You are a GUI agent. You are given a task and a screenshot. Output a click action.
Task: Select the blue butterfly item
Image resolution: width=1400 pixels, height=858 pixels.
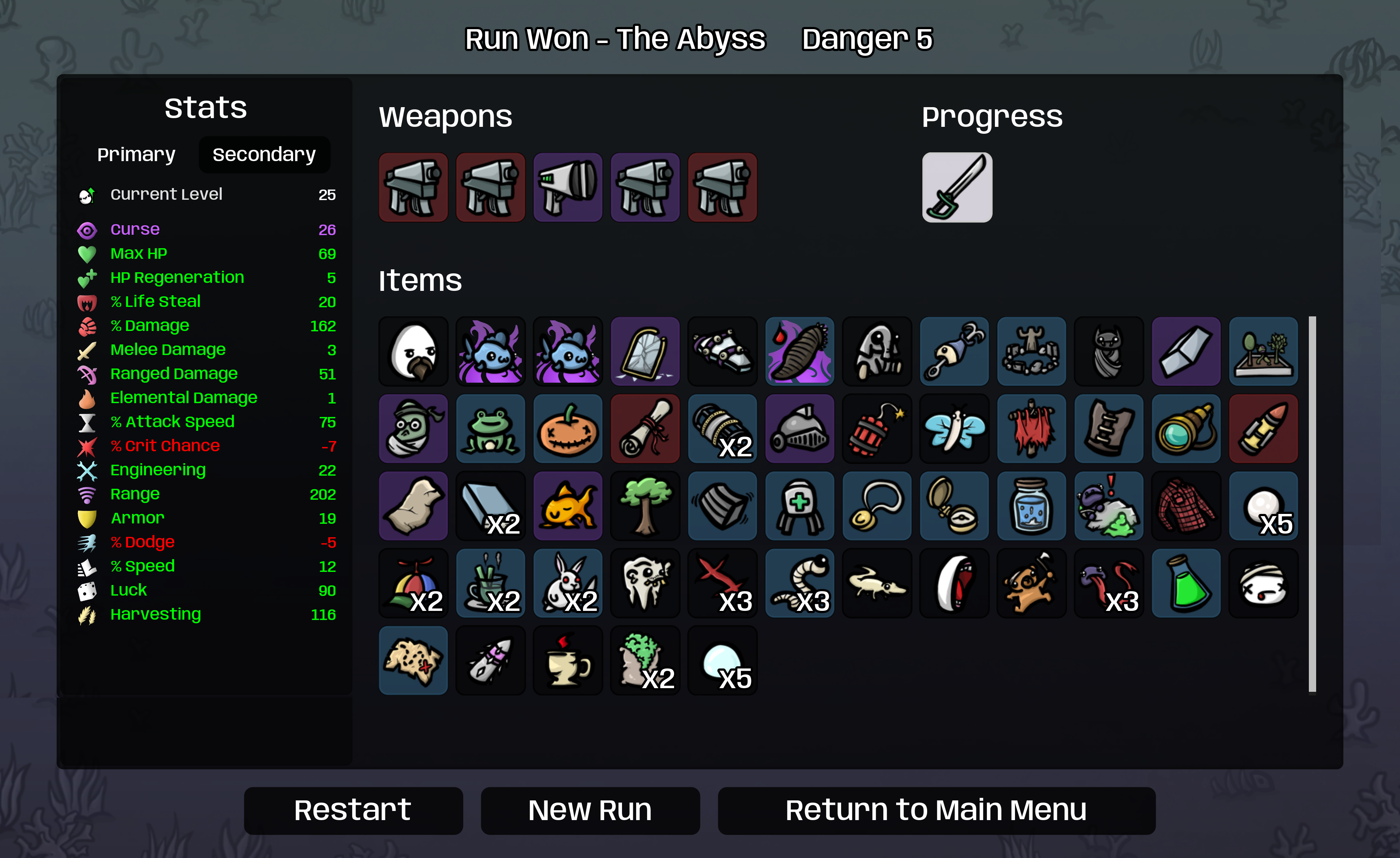point(954,428)
